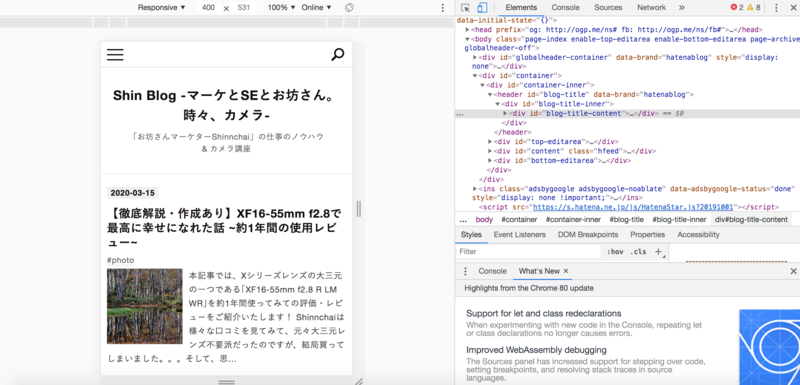Toggle the device toolbar icon
Screen dimensions: 800x385
point(482,8)
